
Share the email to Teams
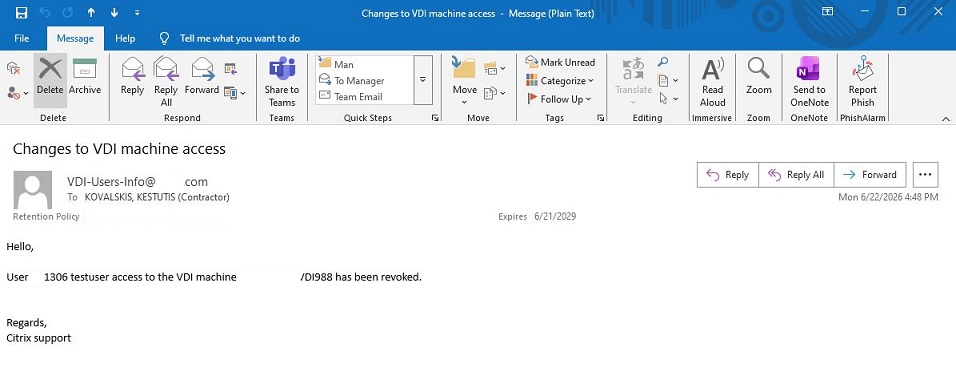pyautogui.click(x=282, y=82)
